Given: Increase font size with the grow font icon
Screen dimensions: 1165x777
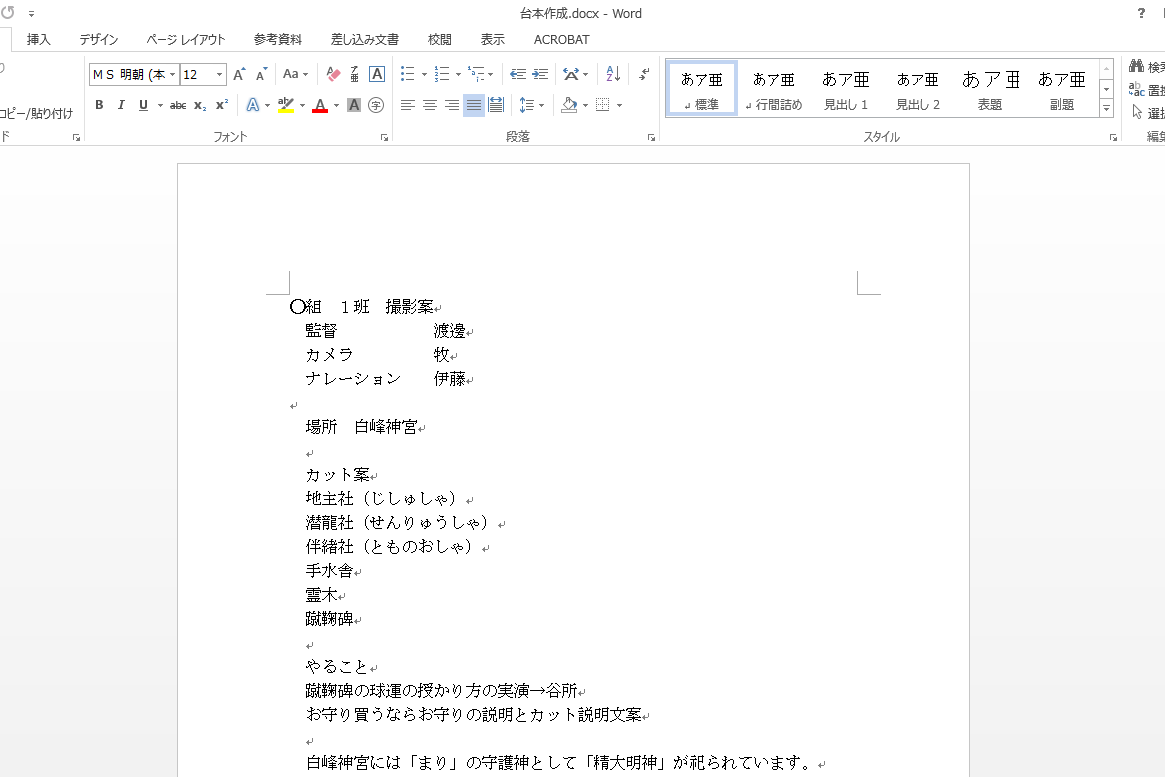Looking at the screenshot, I should click(x=238, y=74).
